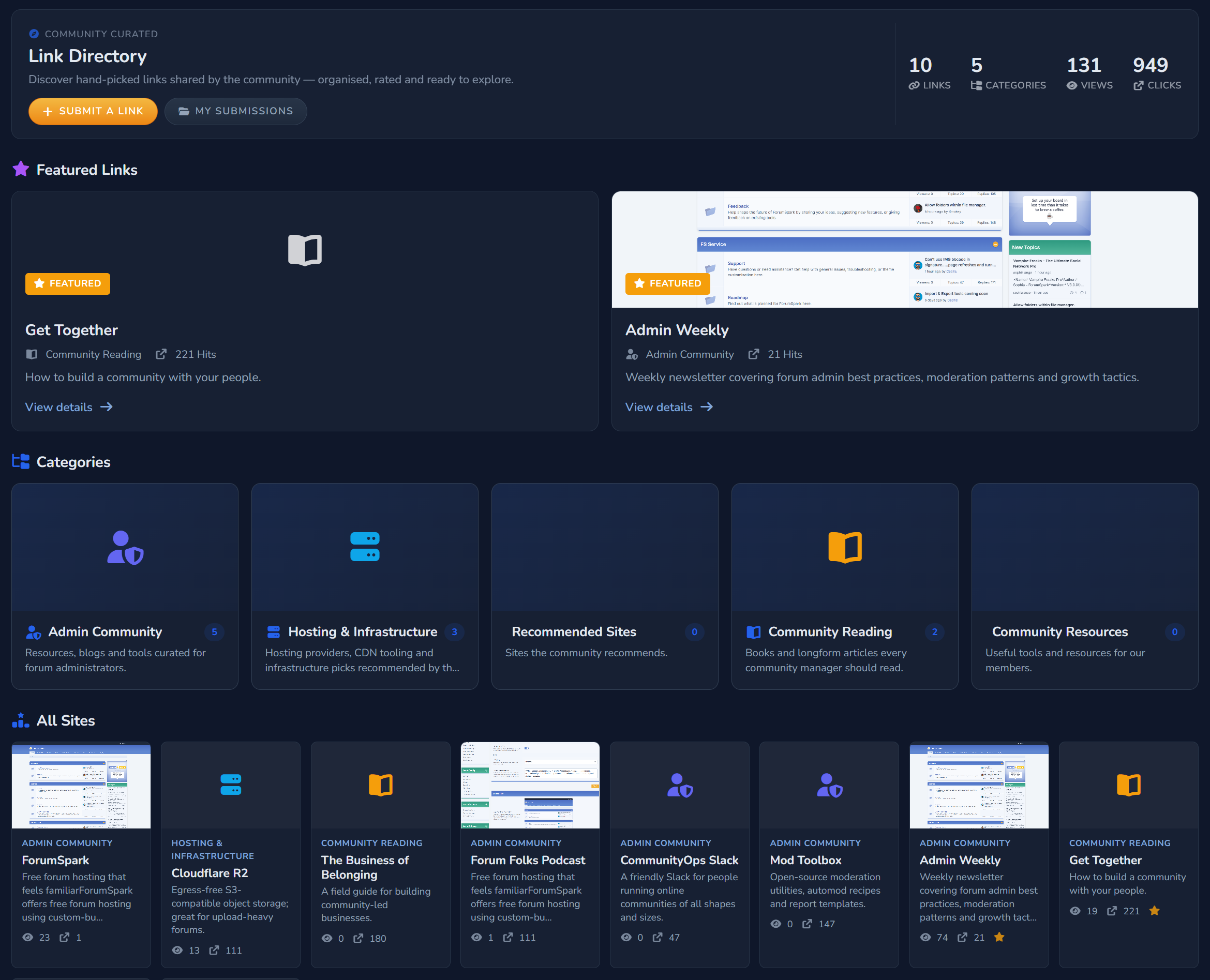Viewport: 1210px width, 980px height.
Task: Open the Forum Folks Podcast title
Action: click(x=528, y=860)
